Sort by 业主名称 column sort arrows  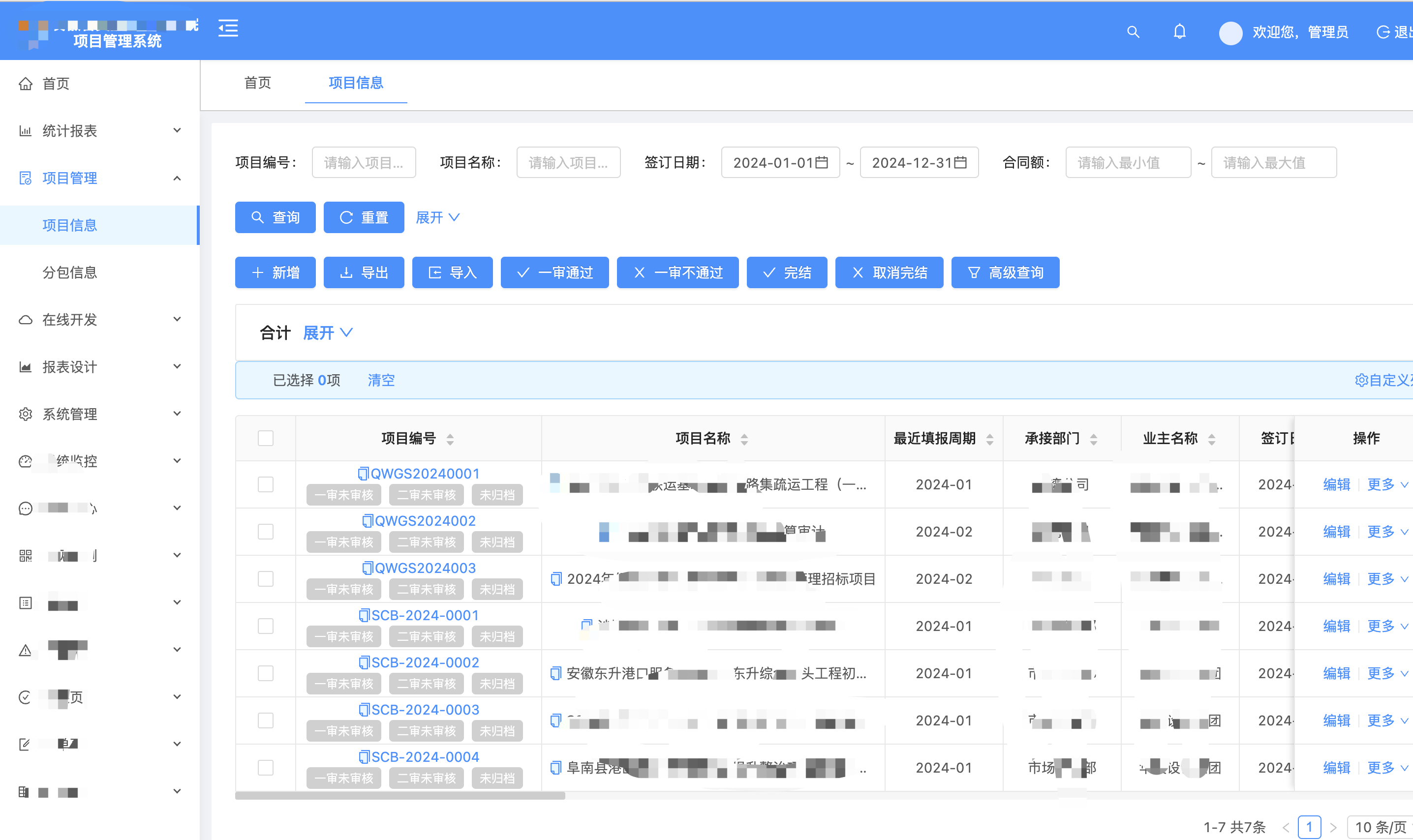pos(1211,439)
